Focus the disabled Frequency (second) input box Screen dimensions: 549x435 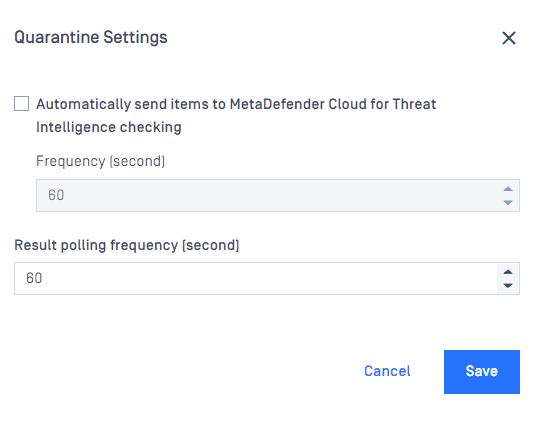point(278,195)
